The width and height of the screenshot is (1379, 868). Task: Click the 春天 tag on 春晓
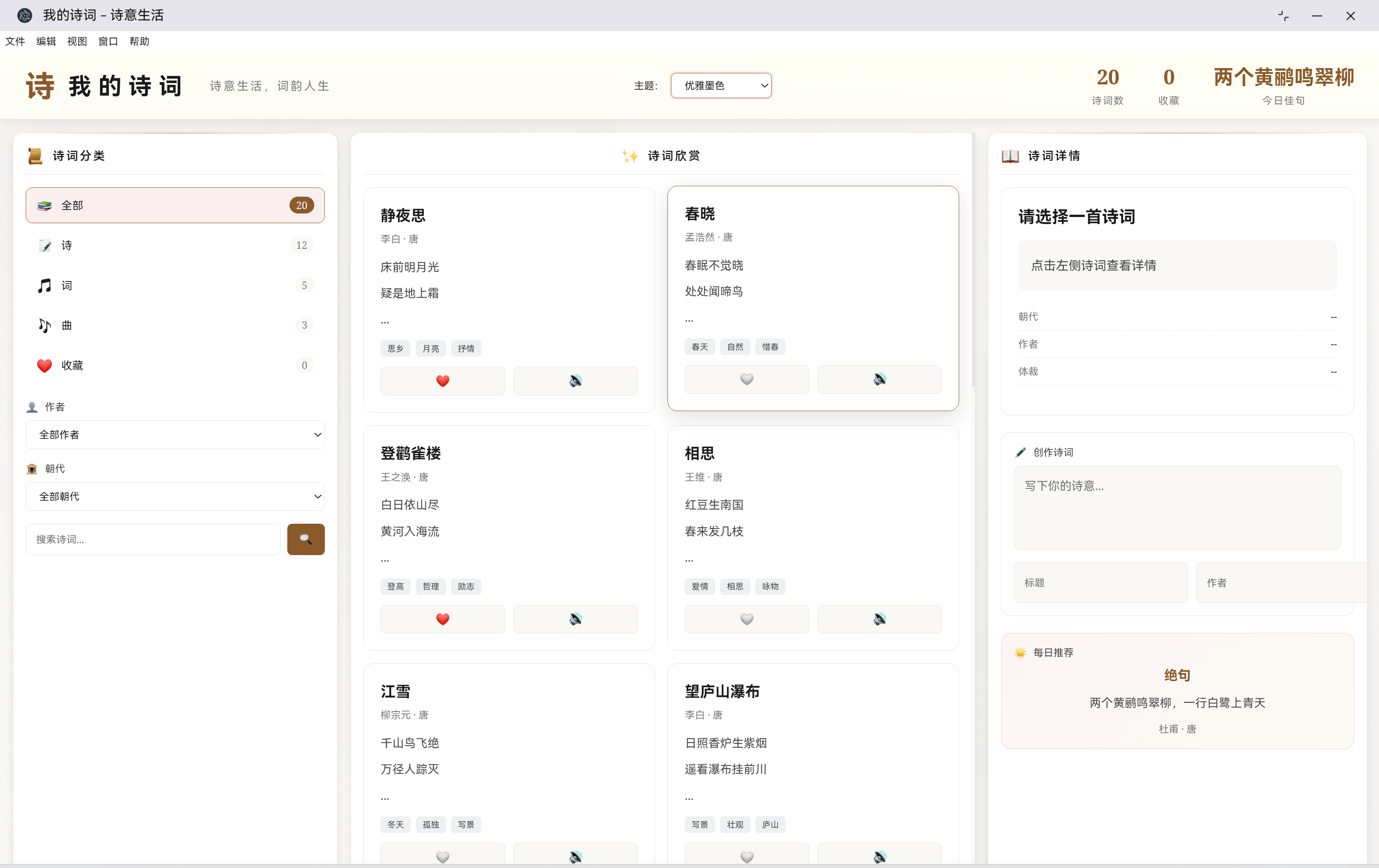pos(700,347)
